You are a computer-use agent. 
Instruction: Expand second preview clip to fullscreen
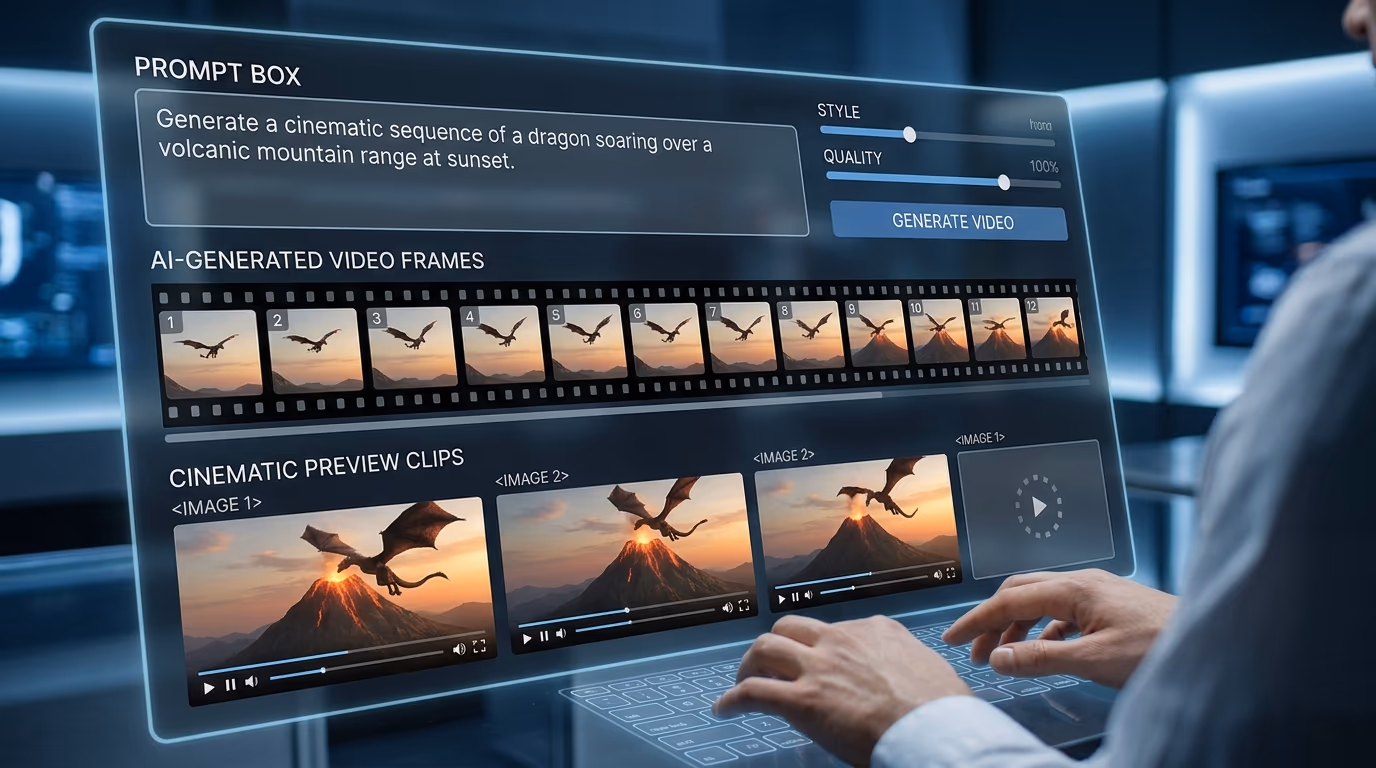coord(743,606)
